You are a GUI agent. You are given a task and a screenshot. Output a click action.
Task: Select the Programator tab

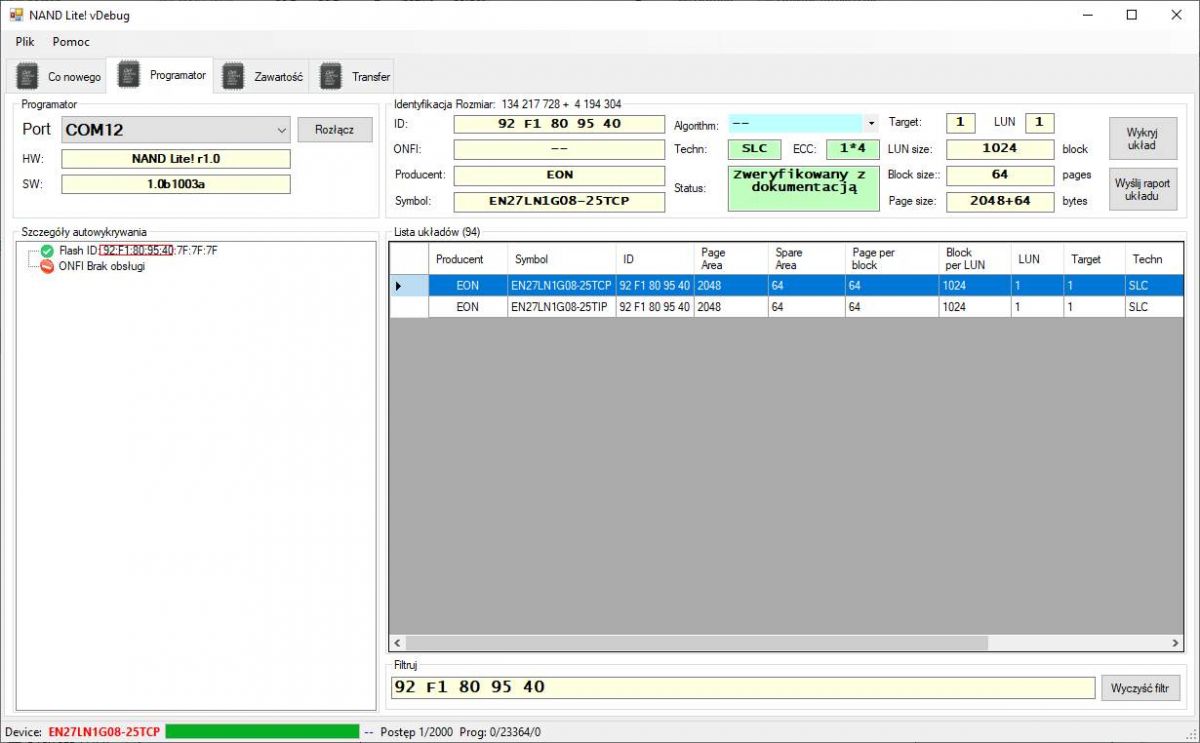162,75
